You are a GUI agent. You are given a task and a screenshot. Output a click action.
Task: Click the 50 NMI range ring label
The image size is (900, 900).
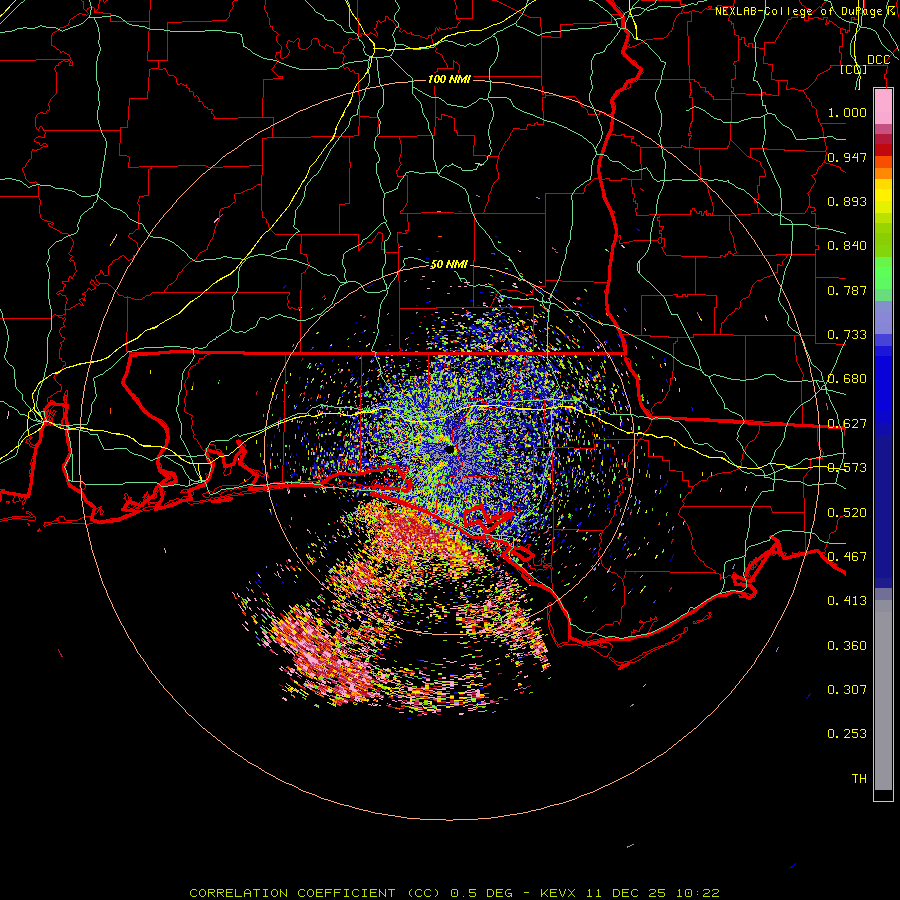[x=449, y=264]
